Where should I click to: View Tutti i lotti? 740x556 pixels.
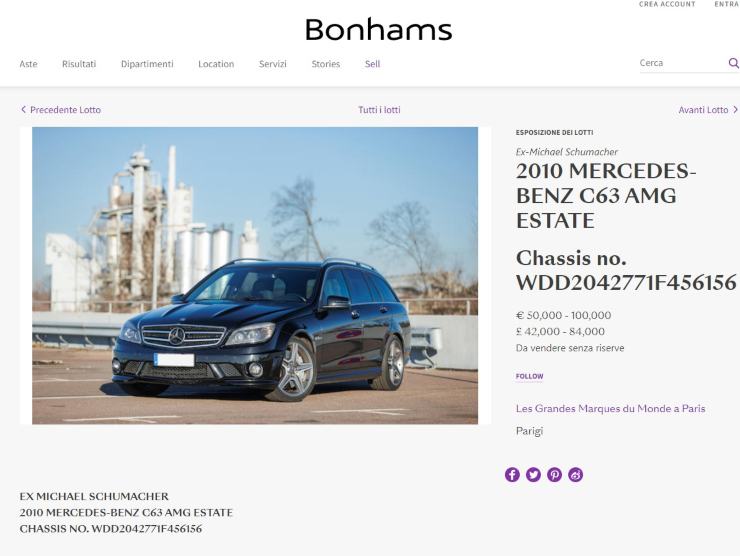[379, 110]
